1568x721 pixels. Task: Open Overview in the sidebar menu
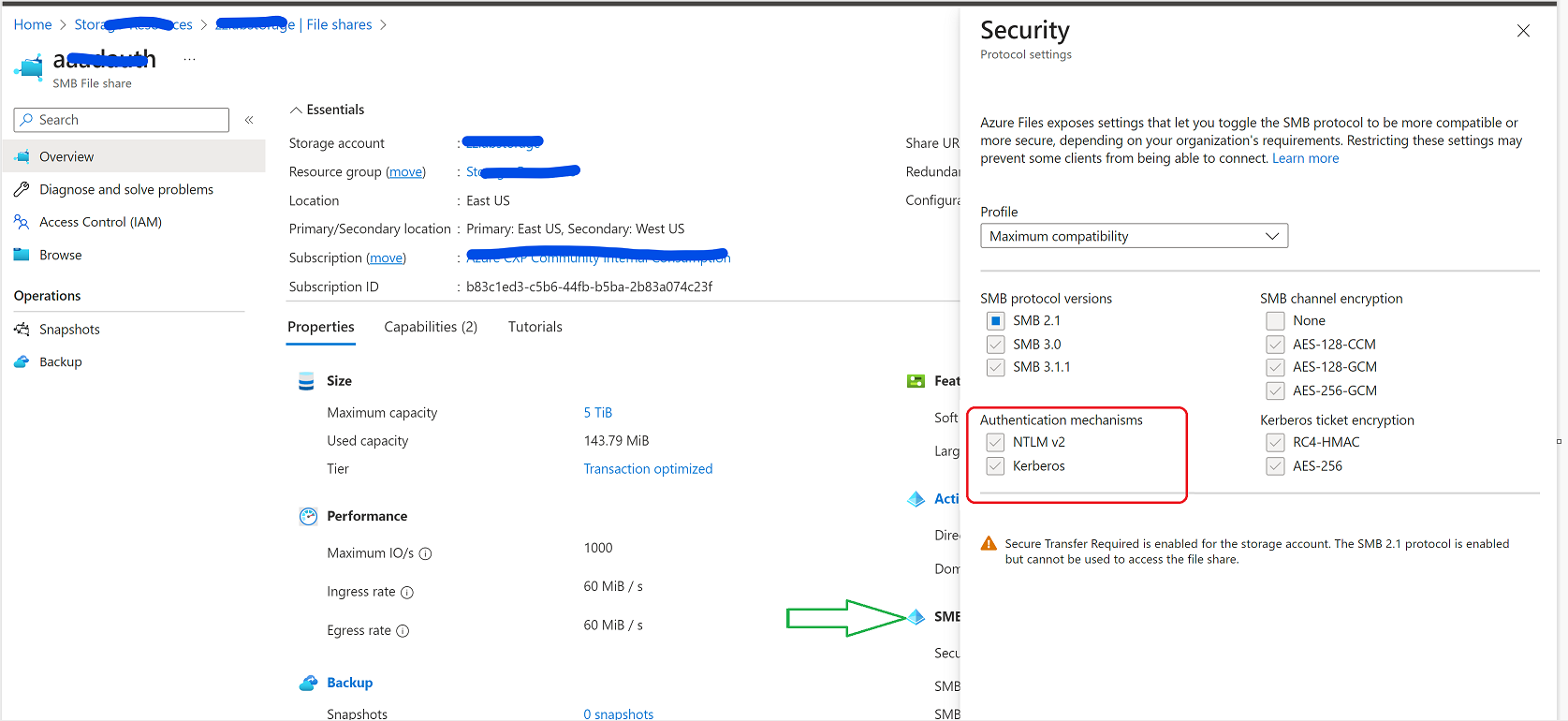[135, 156]
